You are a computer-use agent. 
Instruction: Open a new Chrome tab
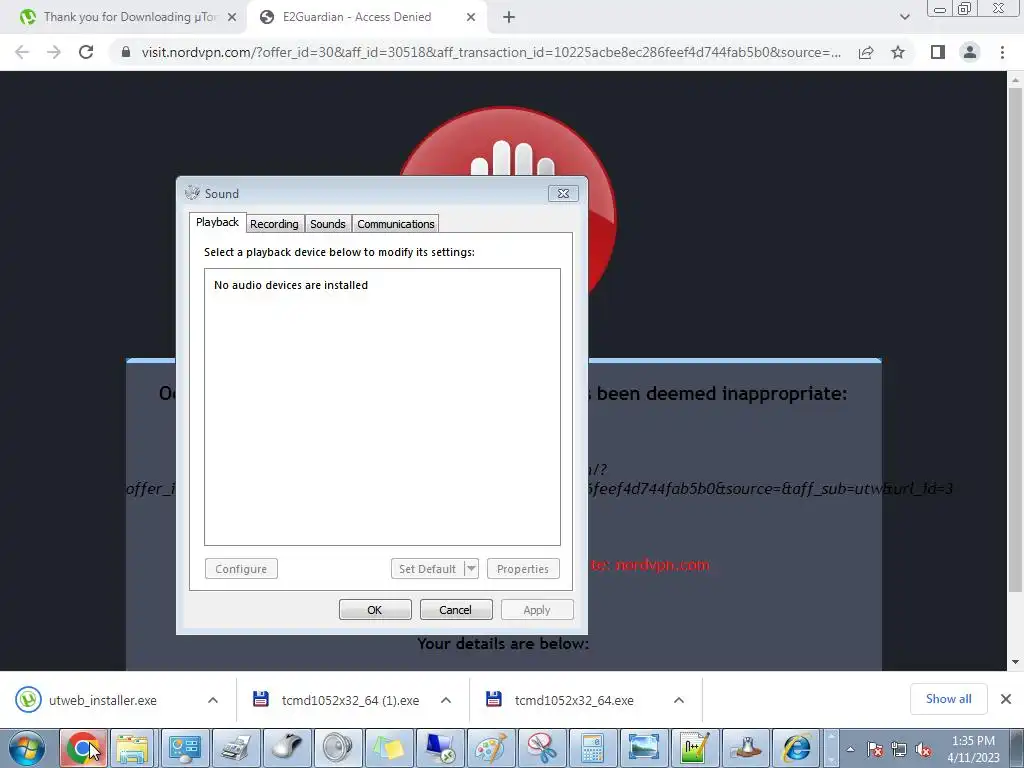point(509,18)
